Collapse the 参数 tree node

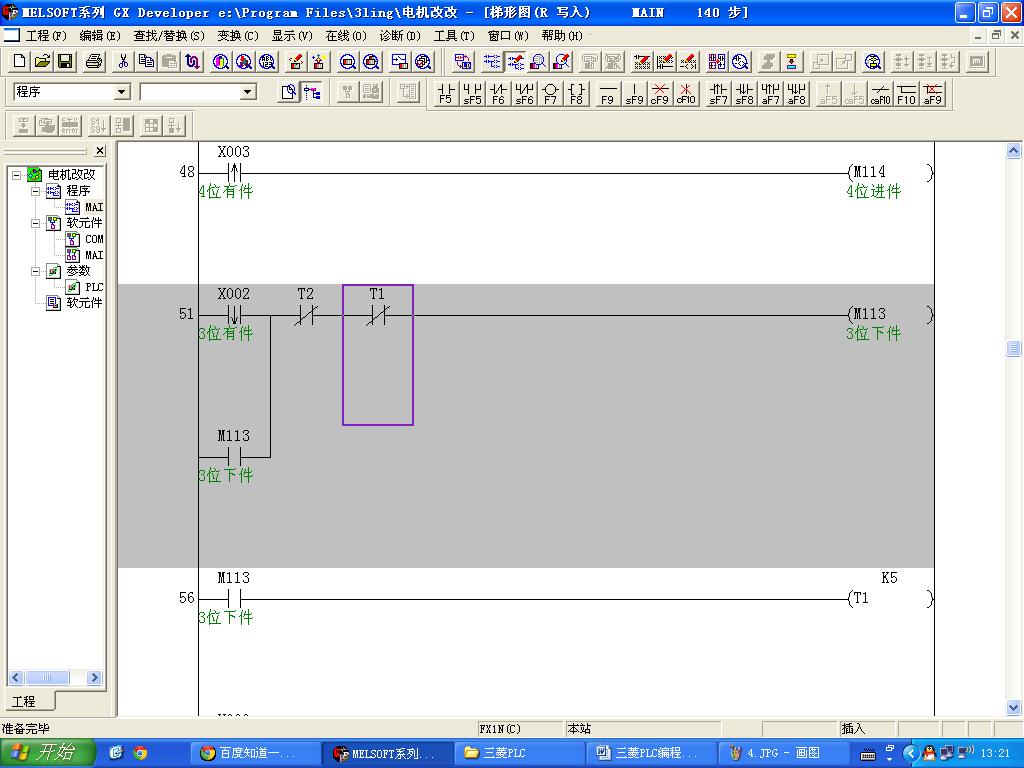click(36, 271)
